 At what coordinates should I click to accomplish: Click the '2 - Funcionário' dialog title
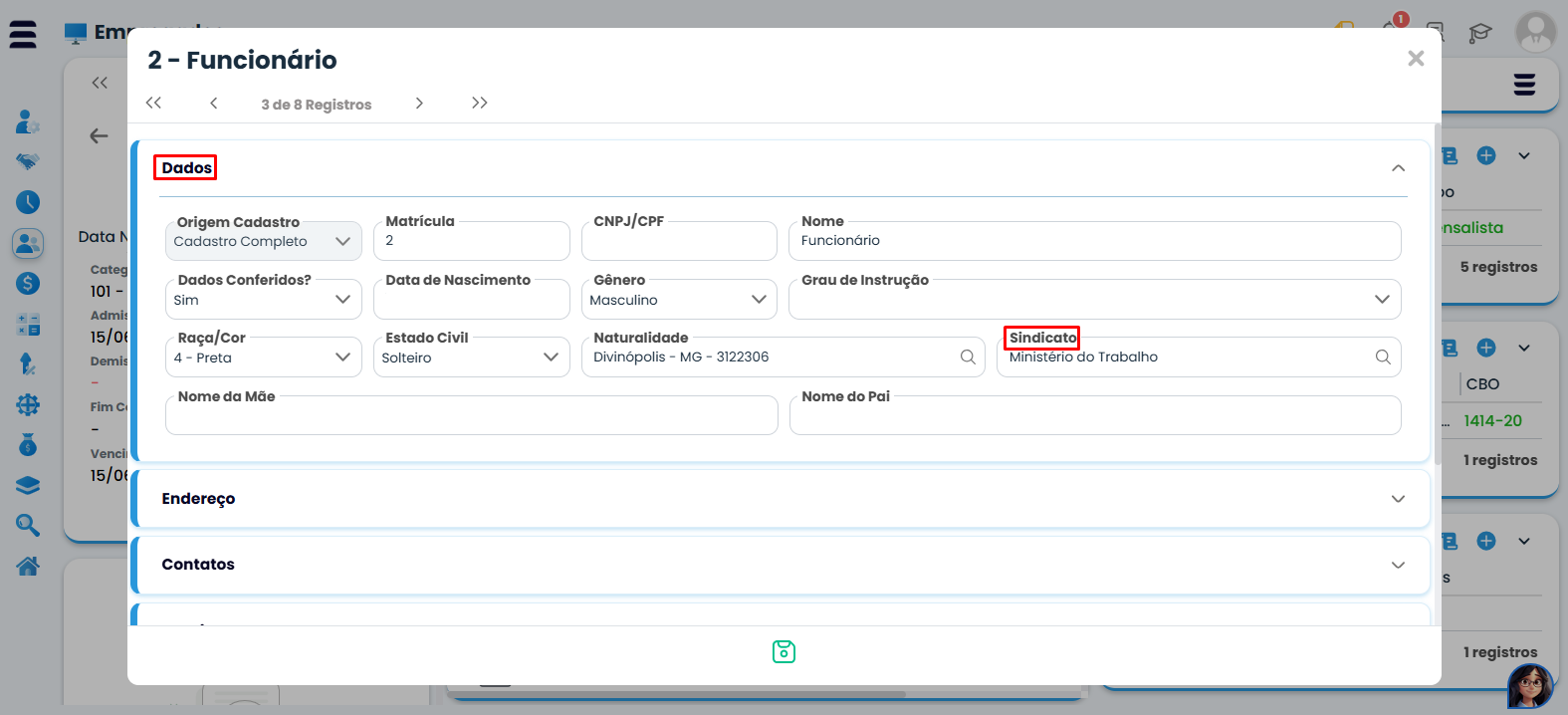[242, 60]
